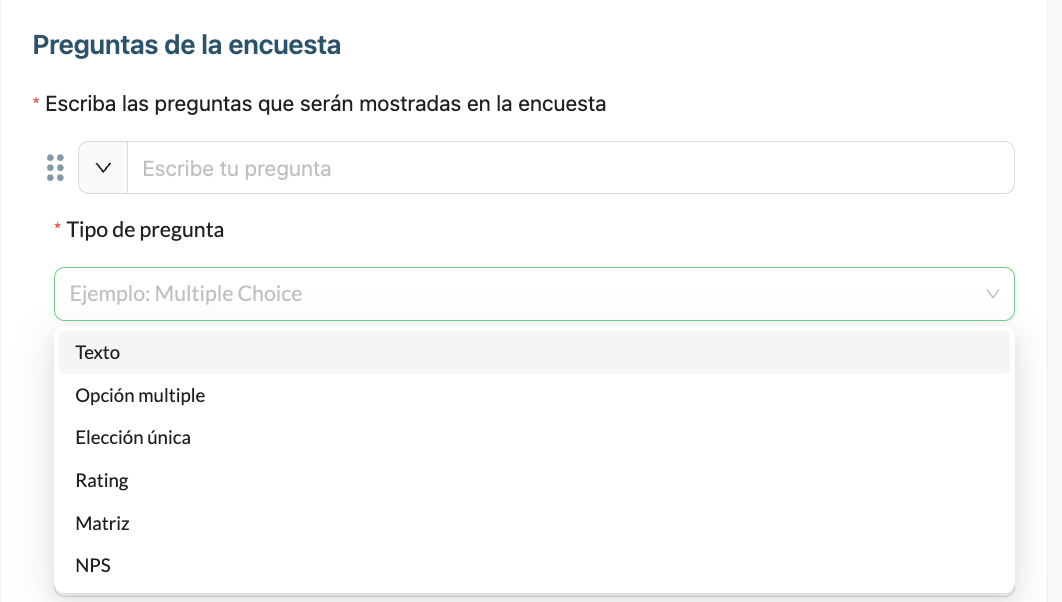Screen dimensions: 1062x602
Task: Click red asterisk beside 'Escriba las preguntas'
Action: click(x=36, y=102)
